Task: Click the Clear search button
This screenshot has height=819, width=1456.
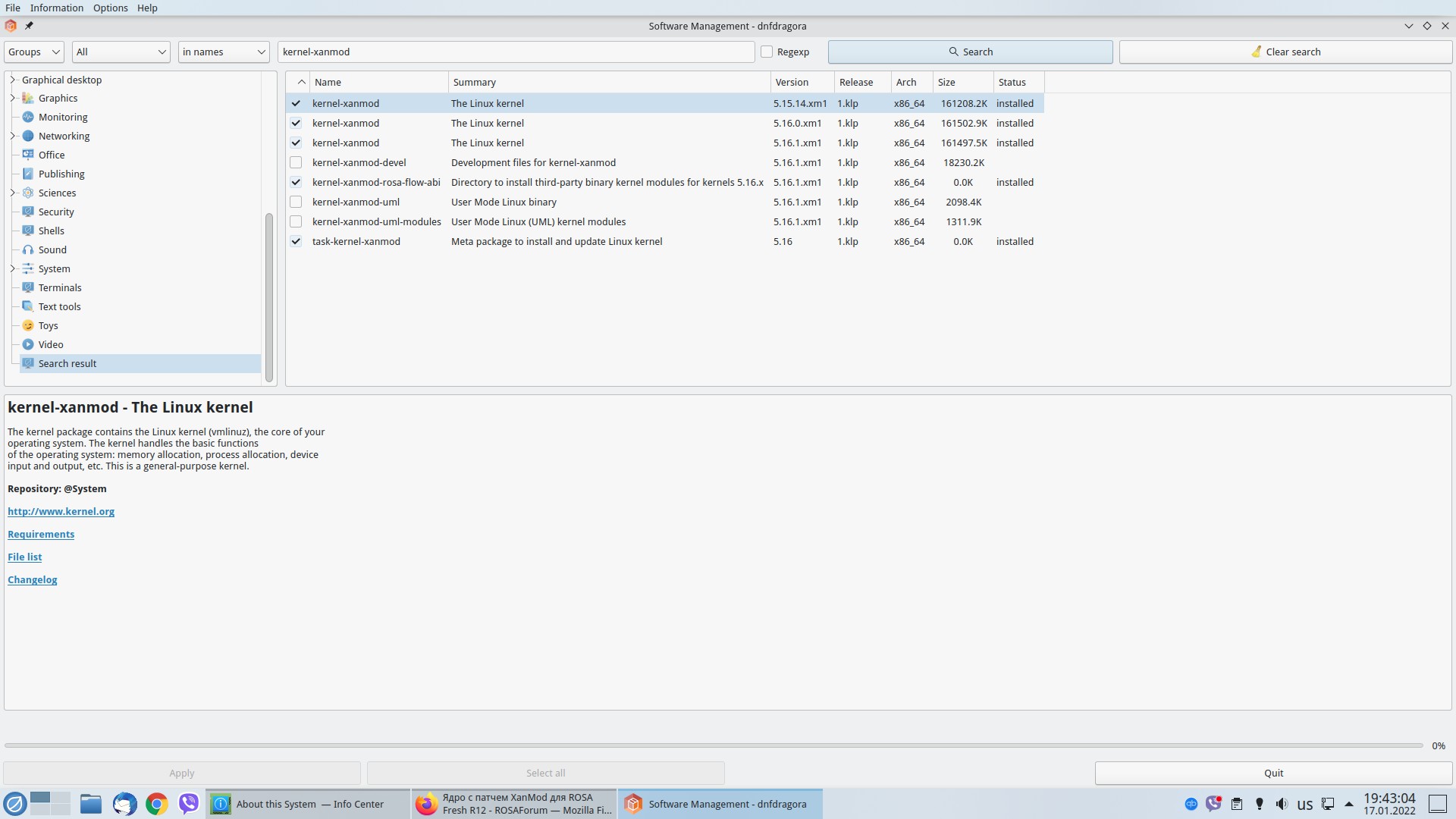Action: (1285, 52)
